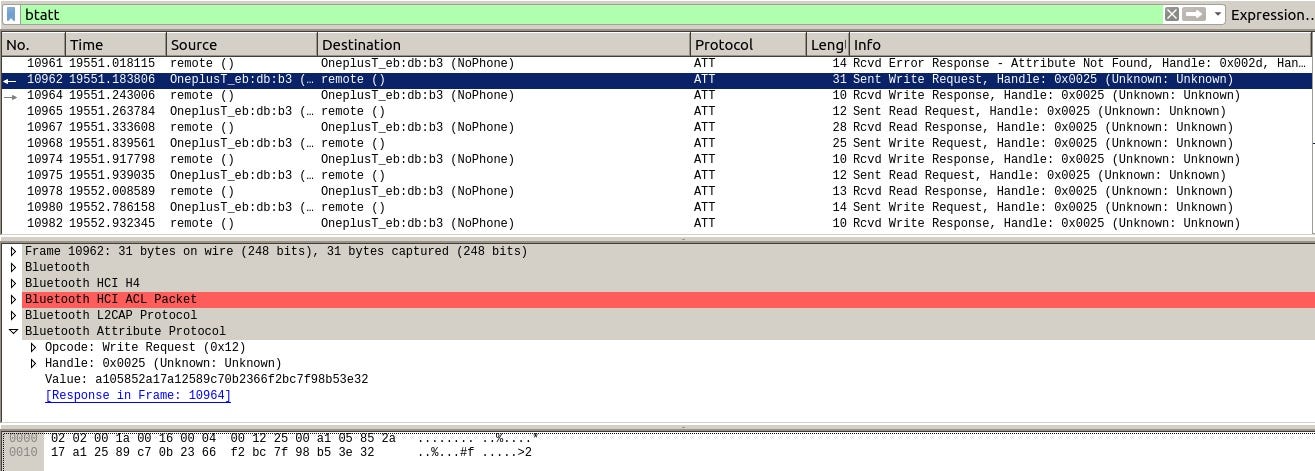
Task: Select packet 10967 Rcvd Read Response
Action: (657, 127)
